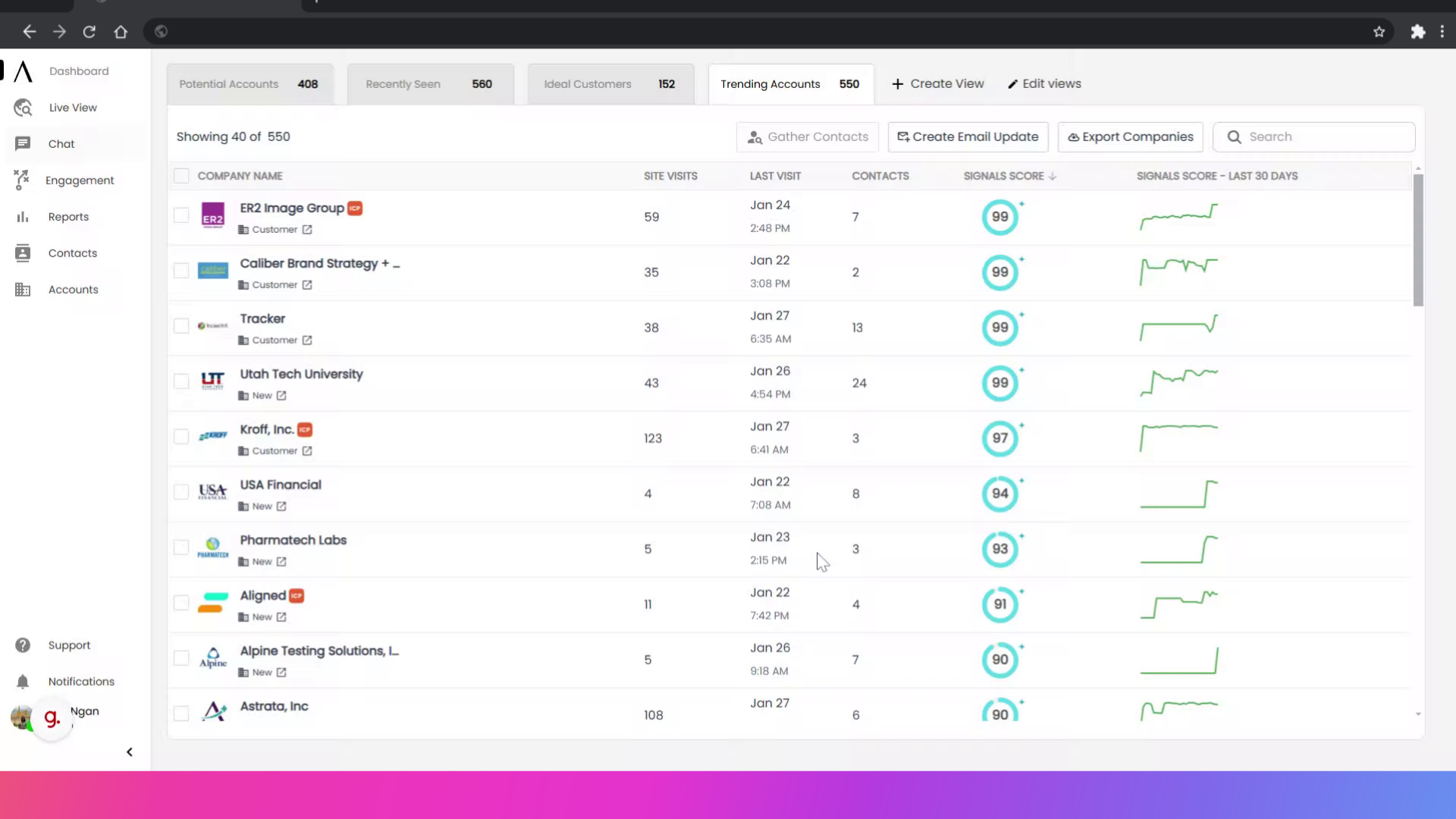Toggle the Signals Score sort direction
Screen dimensions: 1456x819
tap(1053, 175)
